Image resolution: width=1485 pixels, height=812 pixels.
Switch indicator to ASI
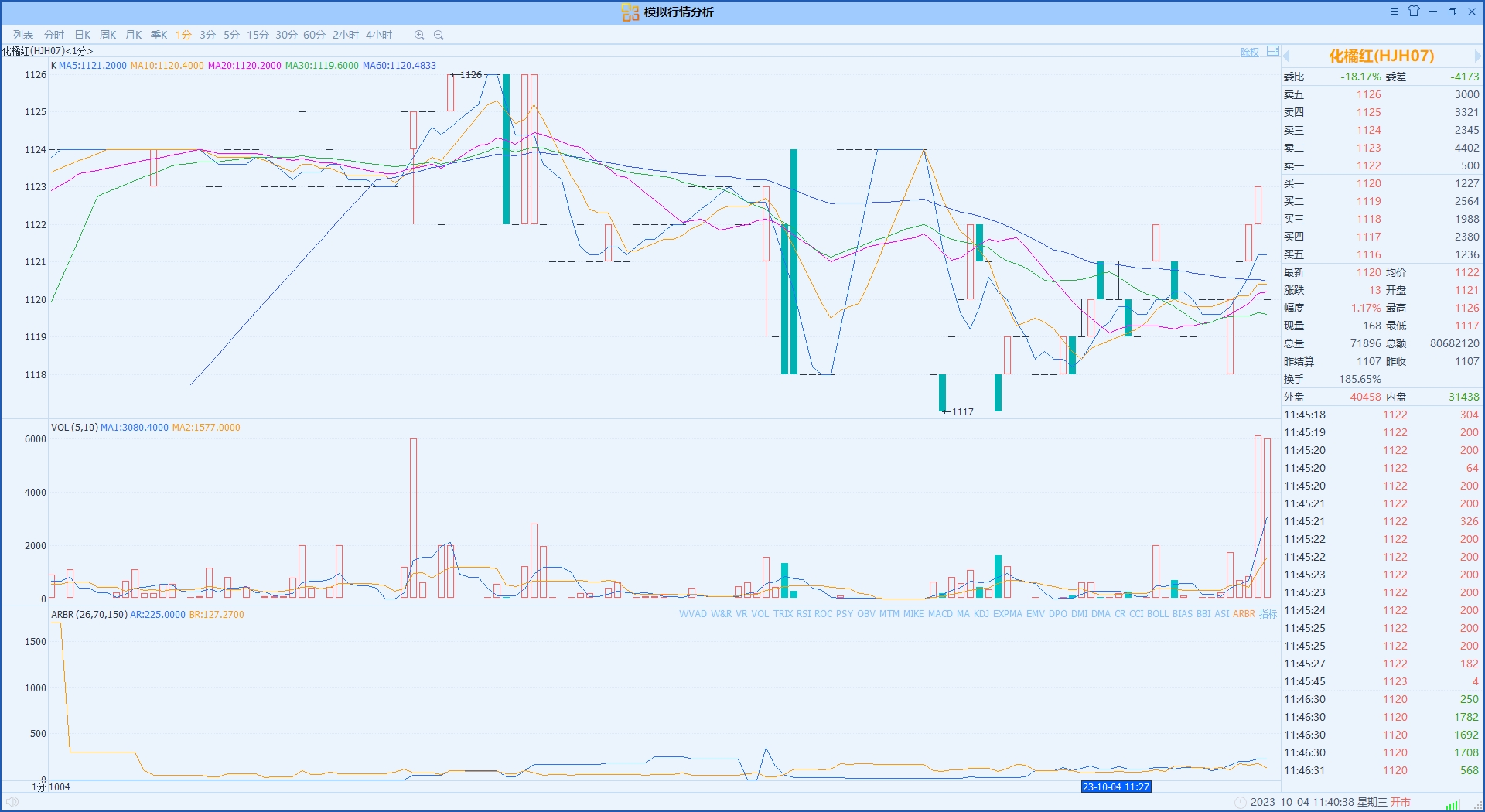click(1222, 614)
